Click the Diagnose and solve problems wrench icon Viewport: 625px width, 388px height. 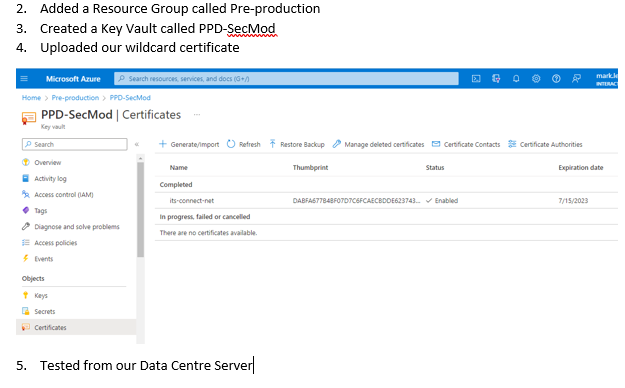[26, 226]
